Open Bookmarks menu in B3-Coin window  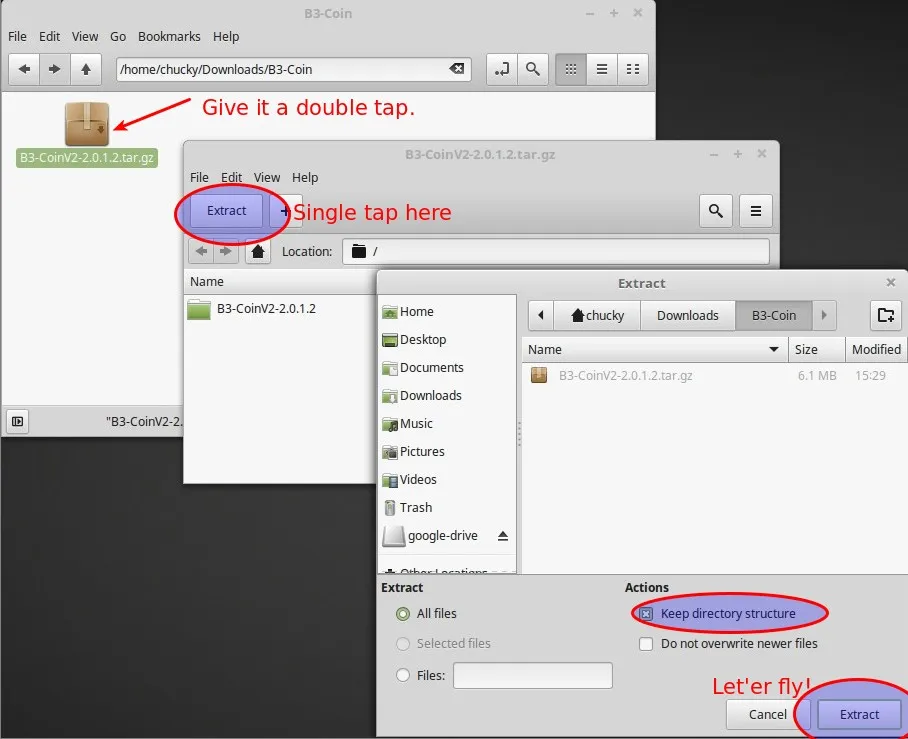[x=169, y=36]
